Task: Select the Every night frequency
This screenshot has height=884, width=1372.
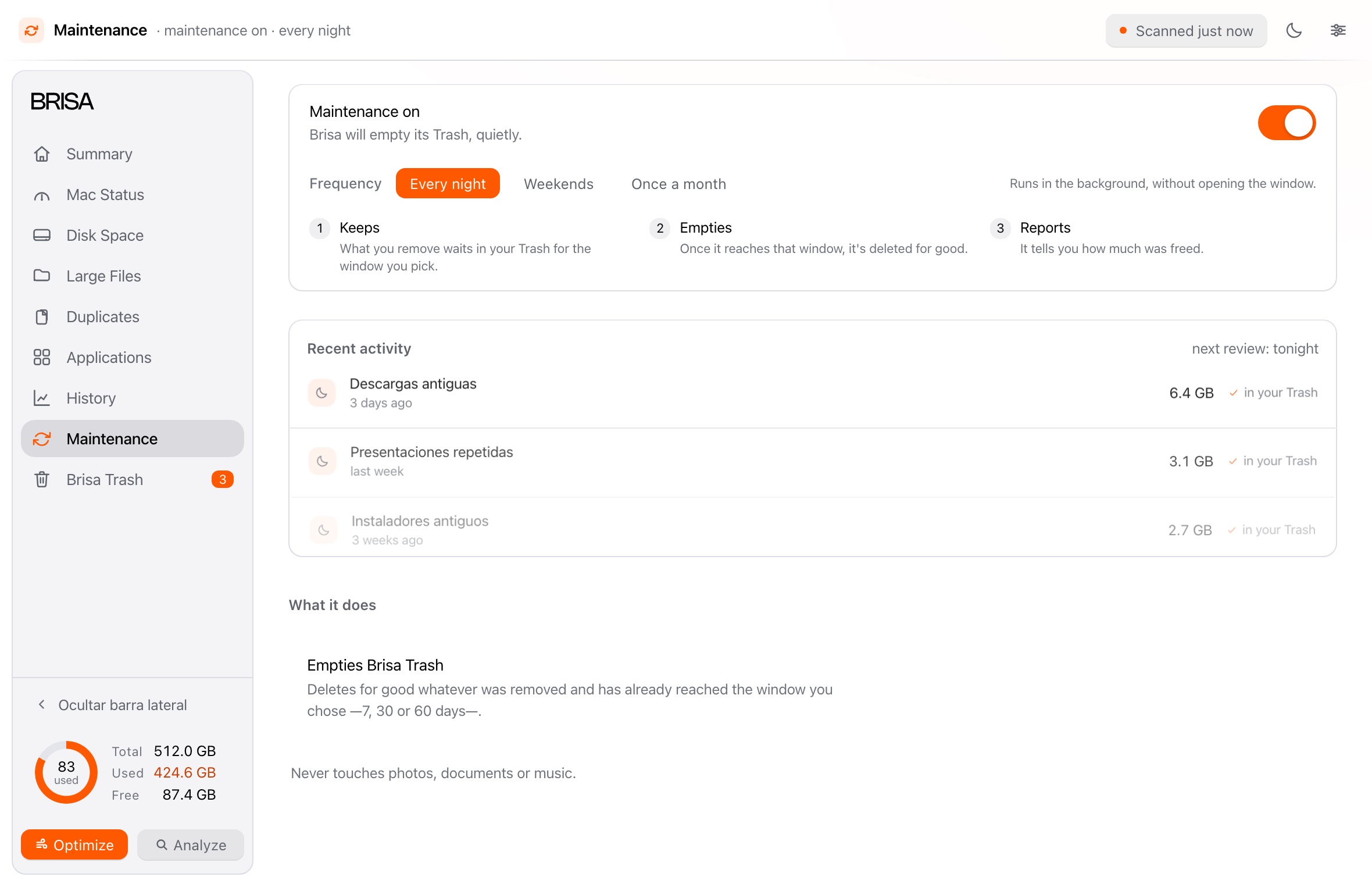Action: coord(448,184)
